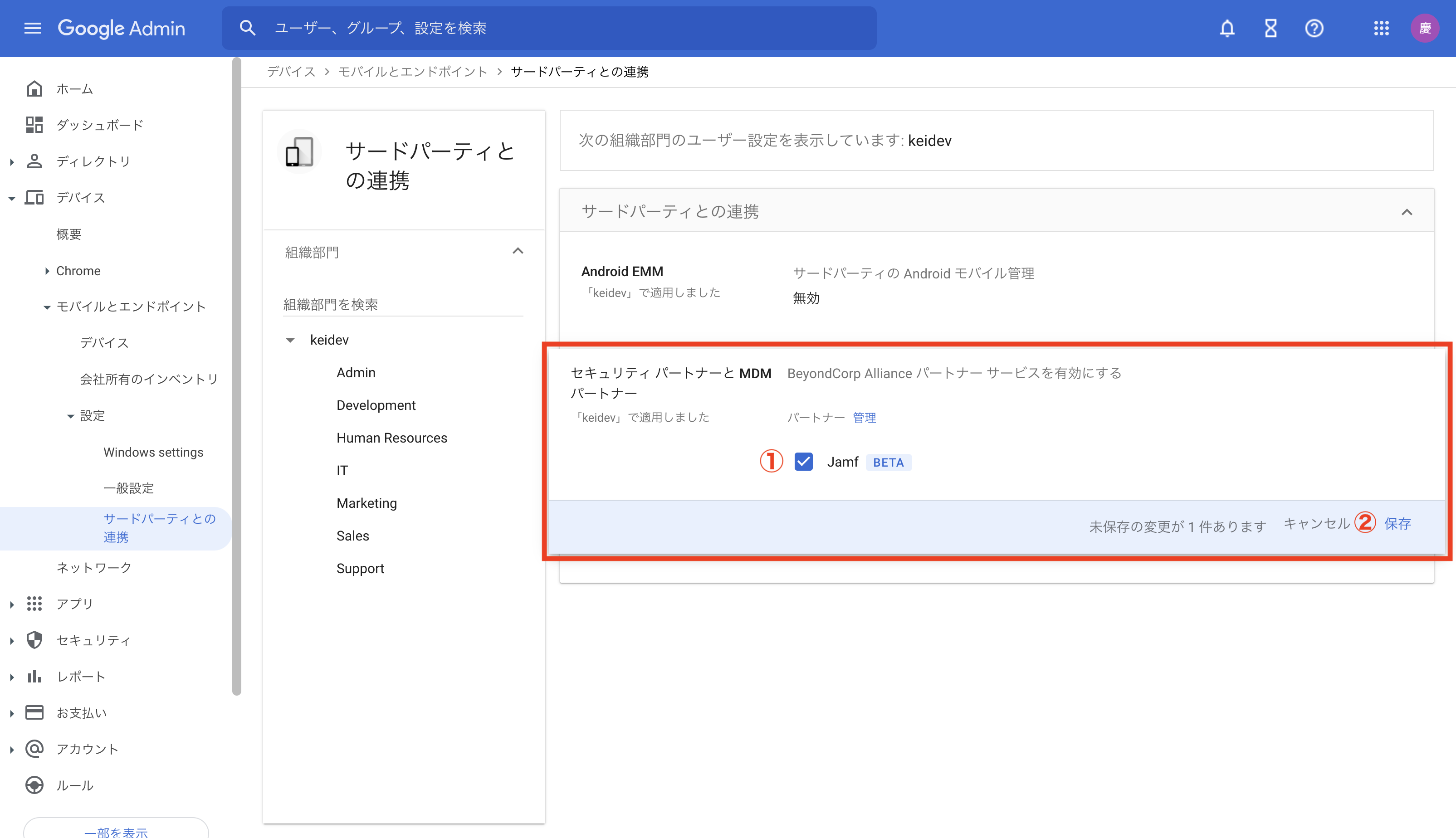Expand the Chrome submenu arrow
This screenshot has width=1456, height=838.
point(47,271)
